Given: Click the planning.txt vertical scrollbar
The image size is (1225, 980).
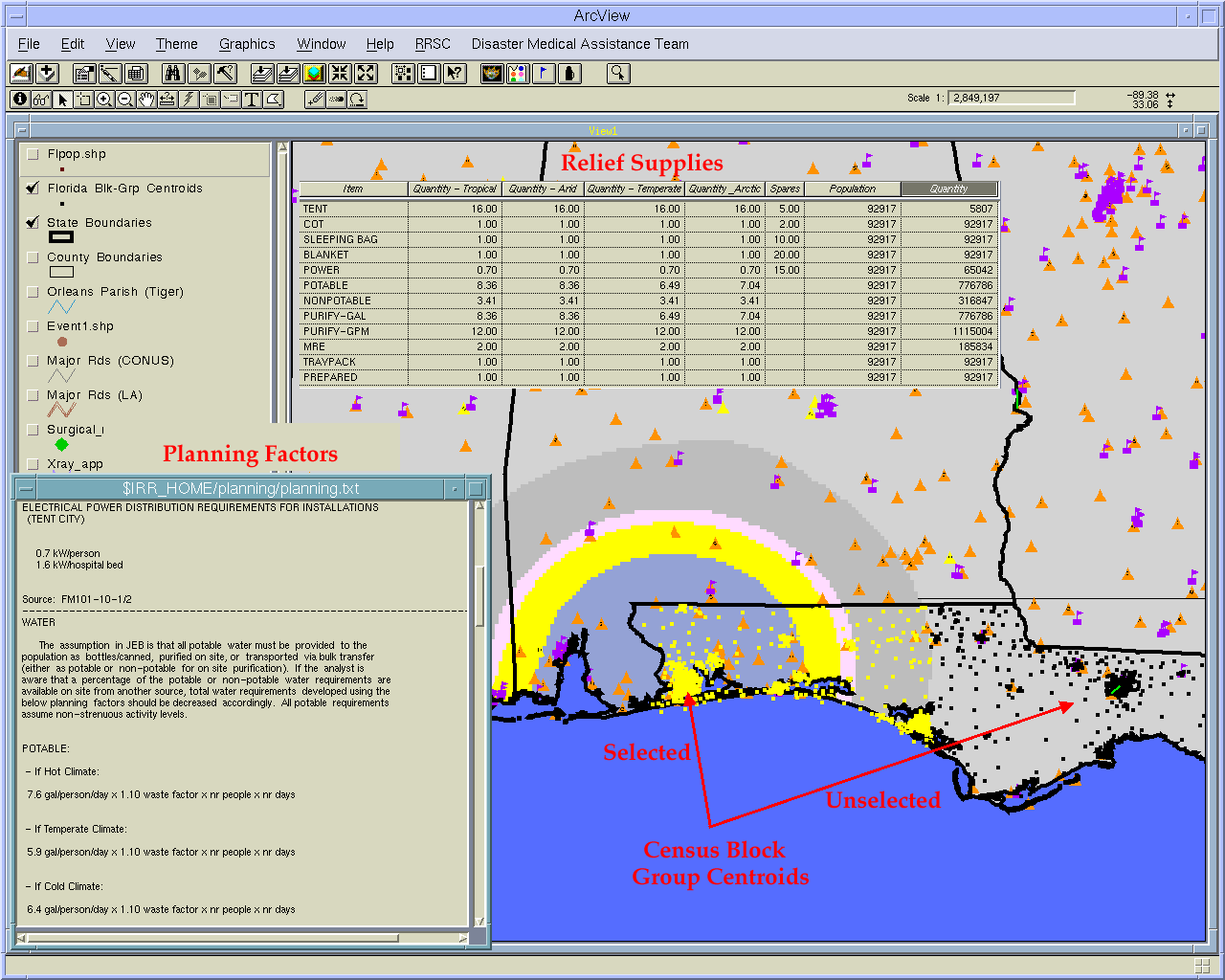Looking at the screenshot, I should pyautogui.click(x=480, y=713).
